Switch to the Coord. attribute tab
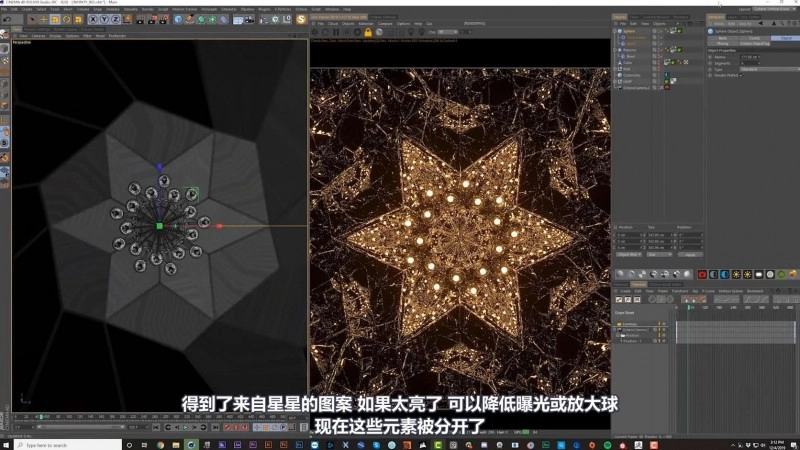Screen dimensions: 800x450 pyautogui.click(x=753, y=38)
